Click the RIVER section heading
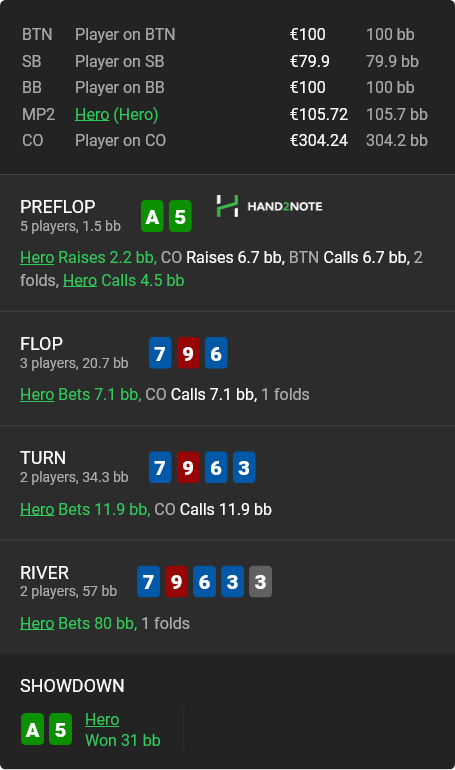The height and width of the screenshot is (770, 455). click(x=45, y=573)
